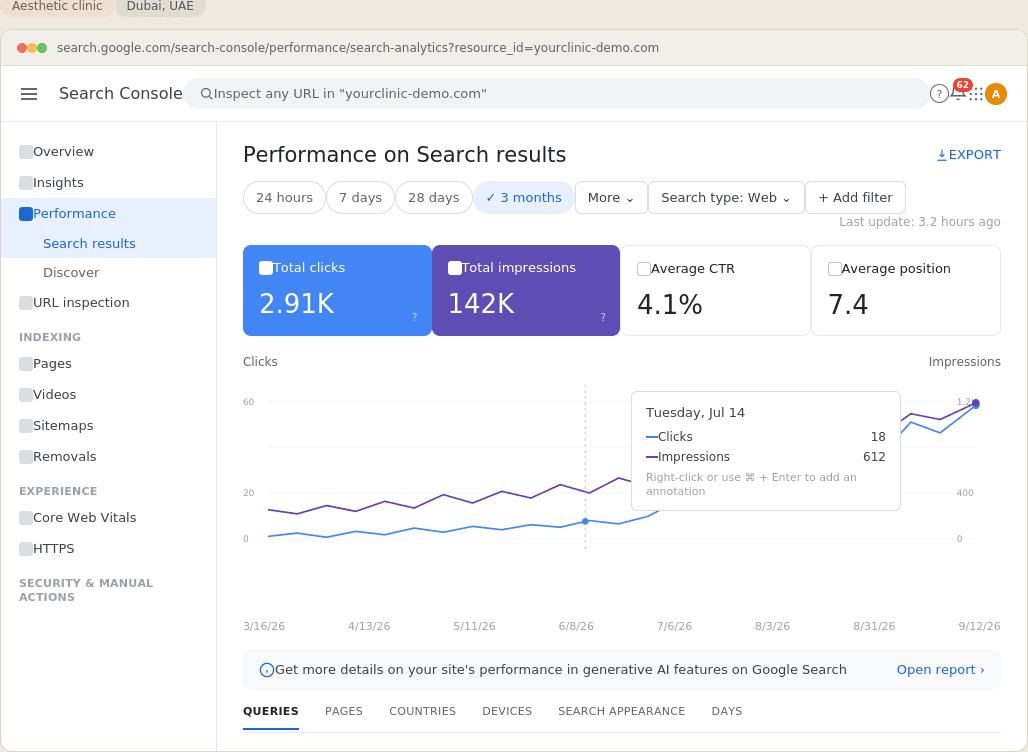This screenshot has width=1028, height=752.
Task: Click the URL inspection sidebar icon
Action: (x=26, y=303)
